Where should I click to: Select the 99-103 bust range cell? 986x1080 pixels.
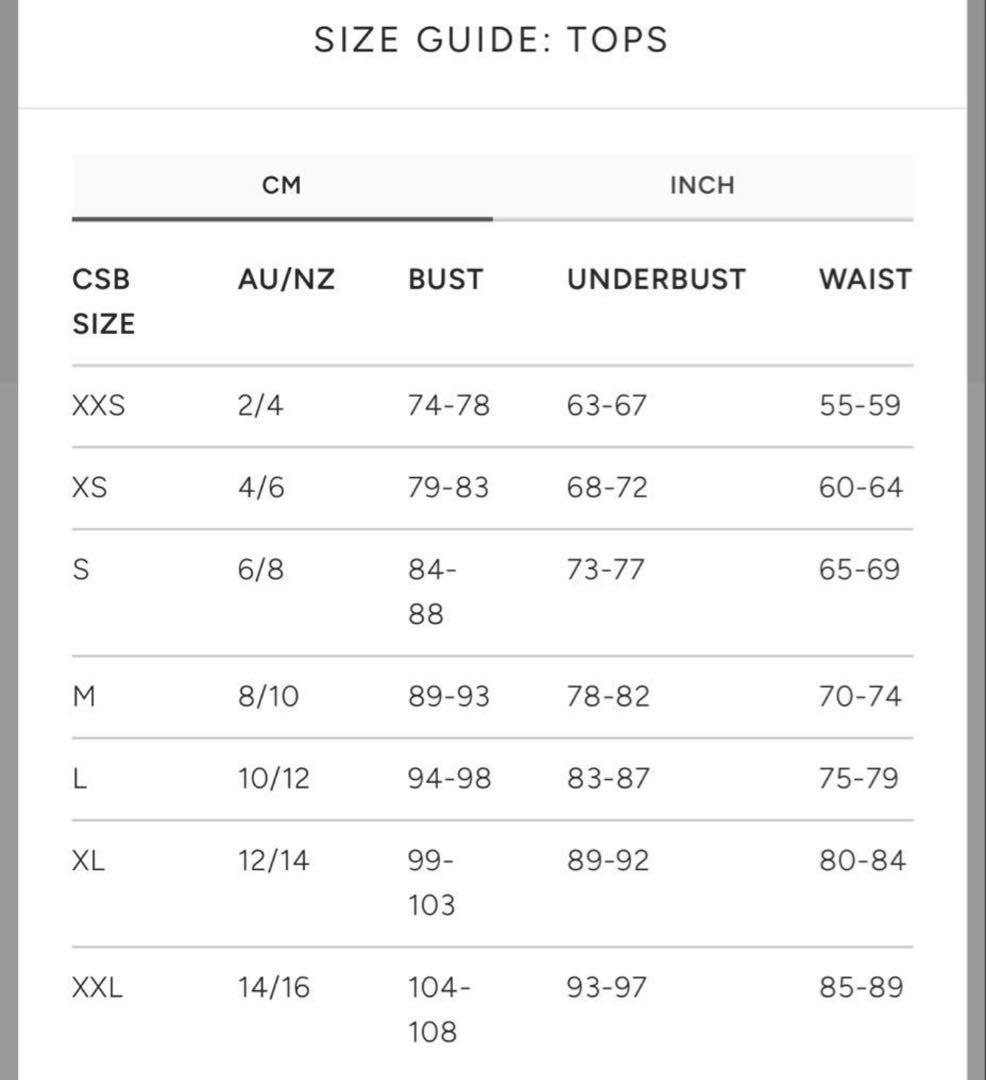[x=432, y=882]
